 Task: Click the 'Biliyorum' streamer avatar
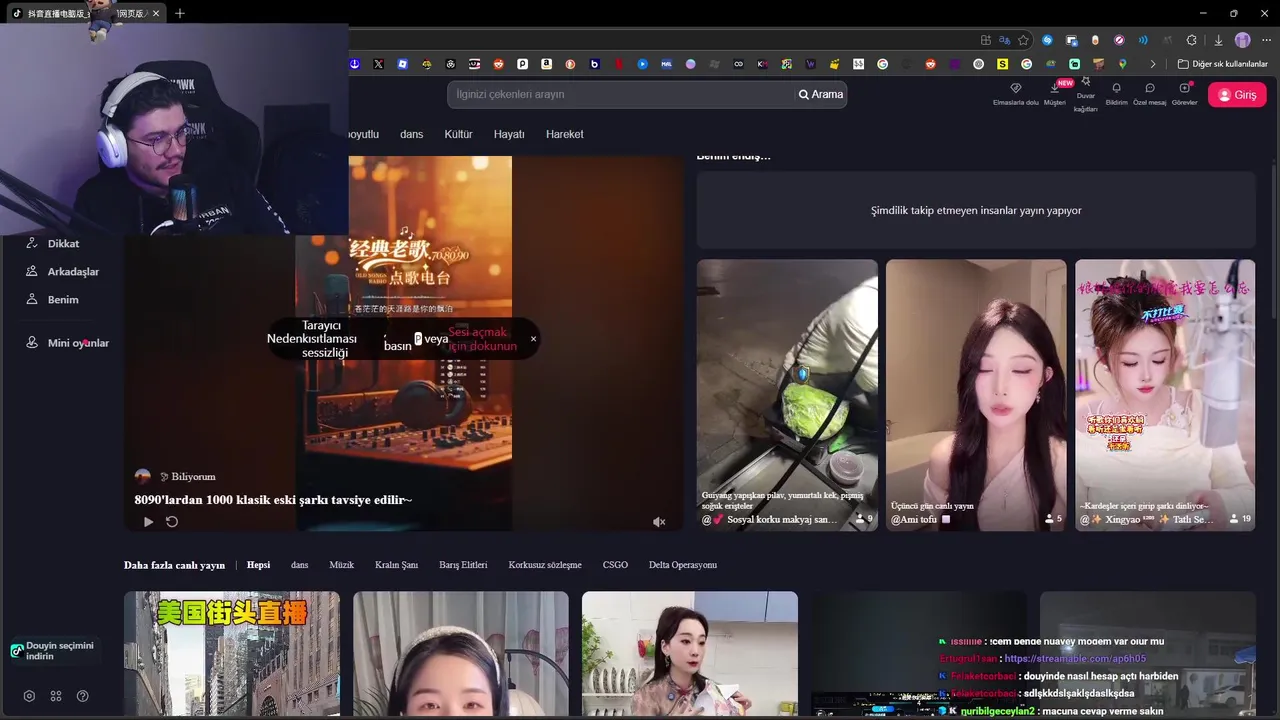[143, 476]
